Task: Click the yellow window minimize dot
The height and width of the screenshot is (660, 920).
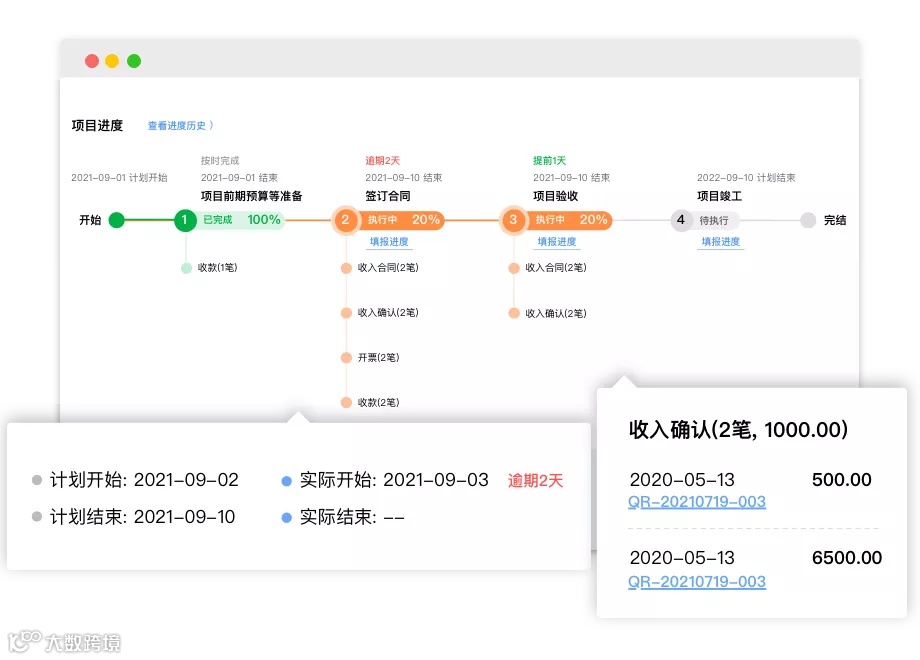Action: [112, 61]
